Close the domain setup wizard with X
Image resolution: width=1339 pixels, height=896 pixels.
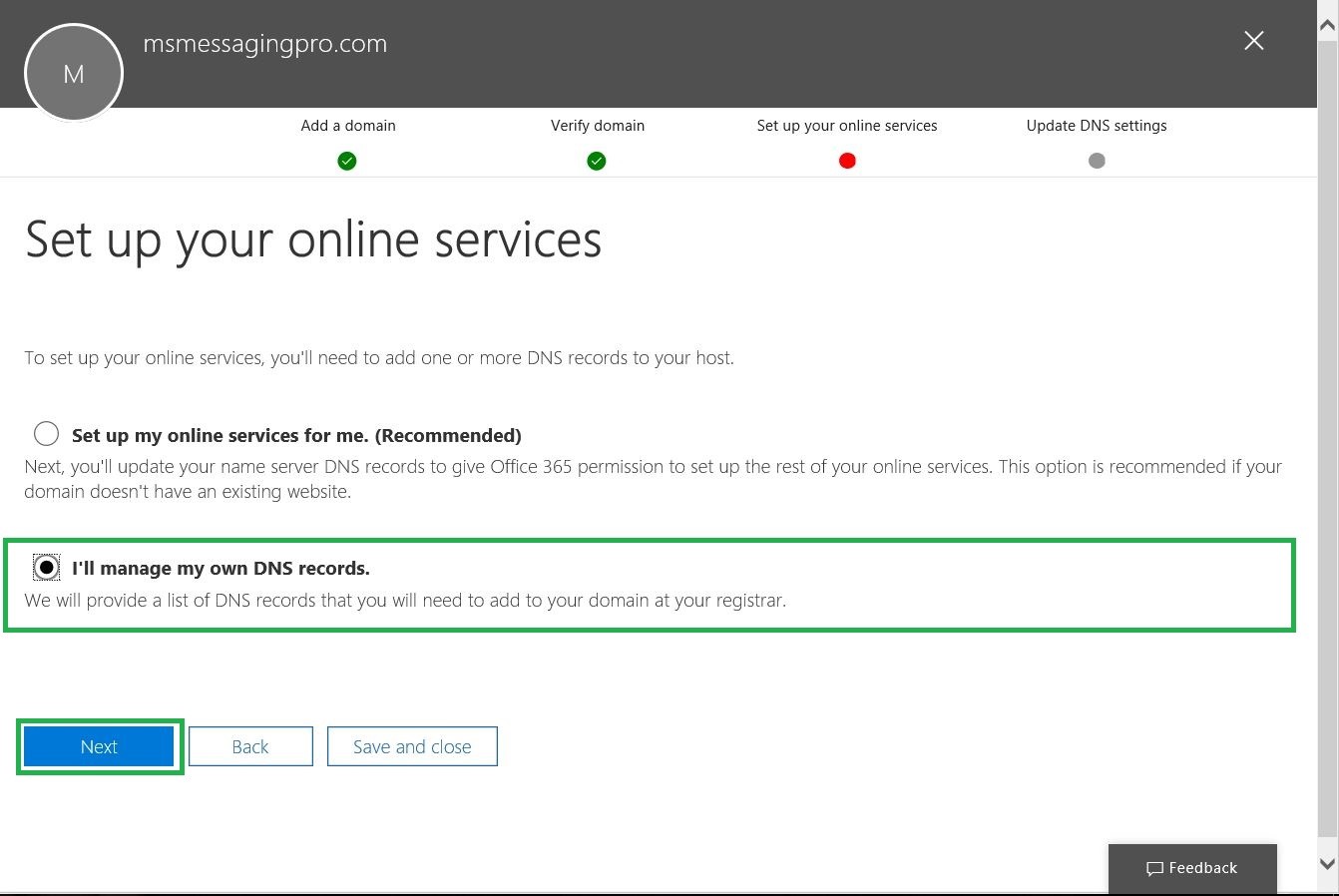(1253, 41)
